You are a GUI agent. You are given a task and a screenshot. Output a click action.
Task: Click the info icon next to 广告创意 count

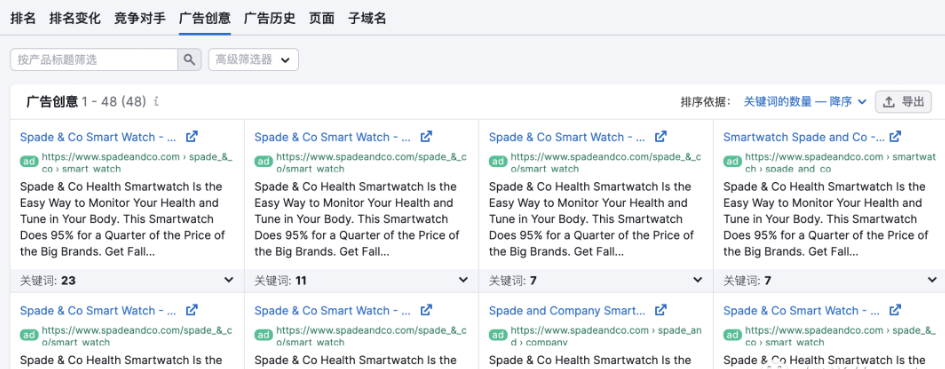(x=156, y=101)
